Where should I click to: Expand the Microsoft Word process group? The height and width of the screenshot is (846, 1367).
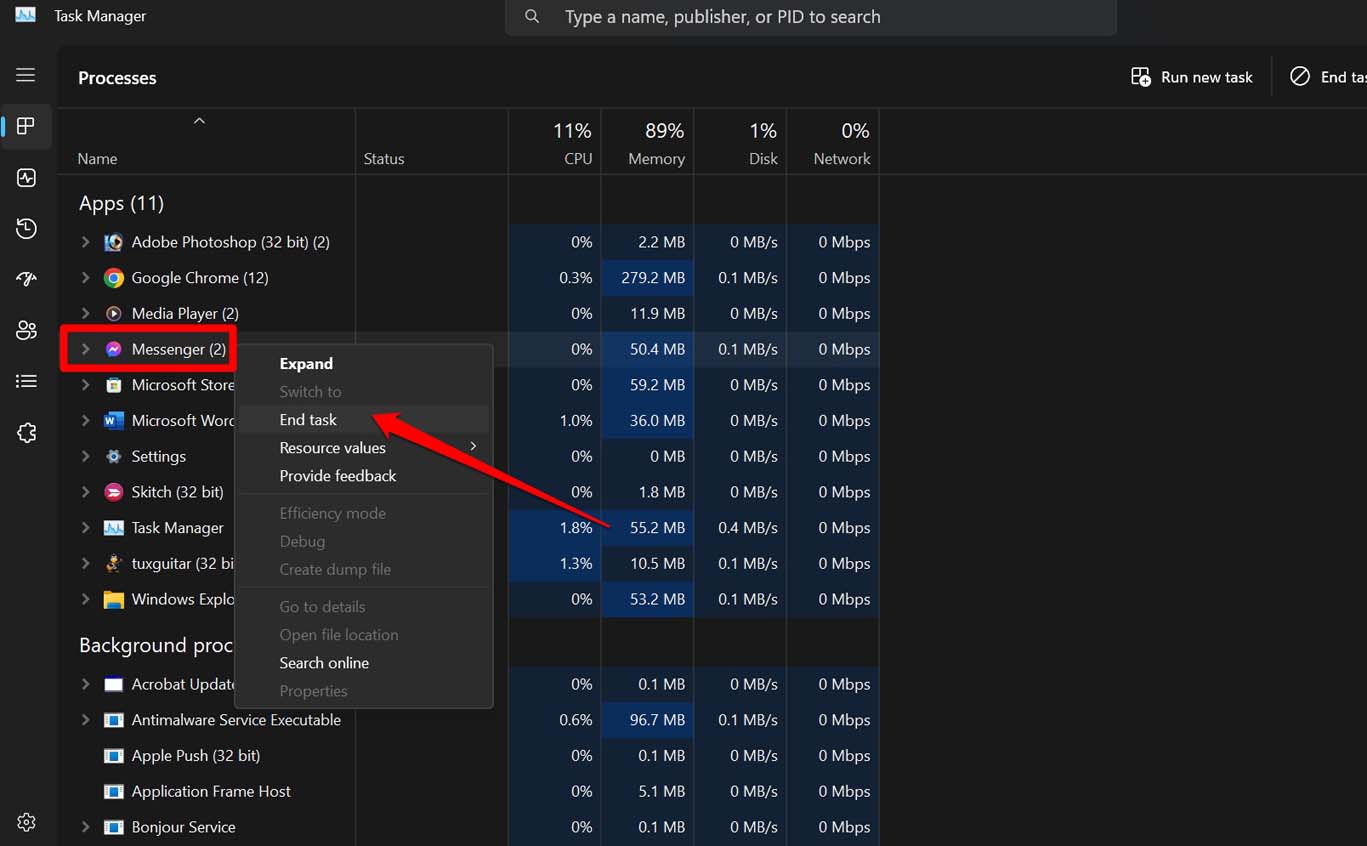tap(85, 421)
